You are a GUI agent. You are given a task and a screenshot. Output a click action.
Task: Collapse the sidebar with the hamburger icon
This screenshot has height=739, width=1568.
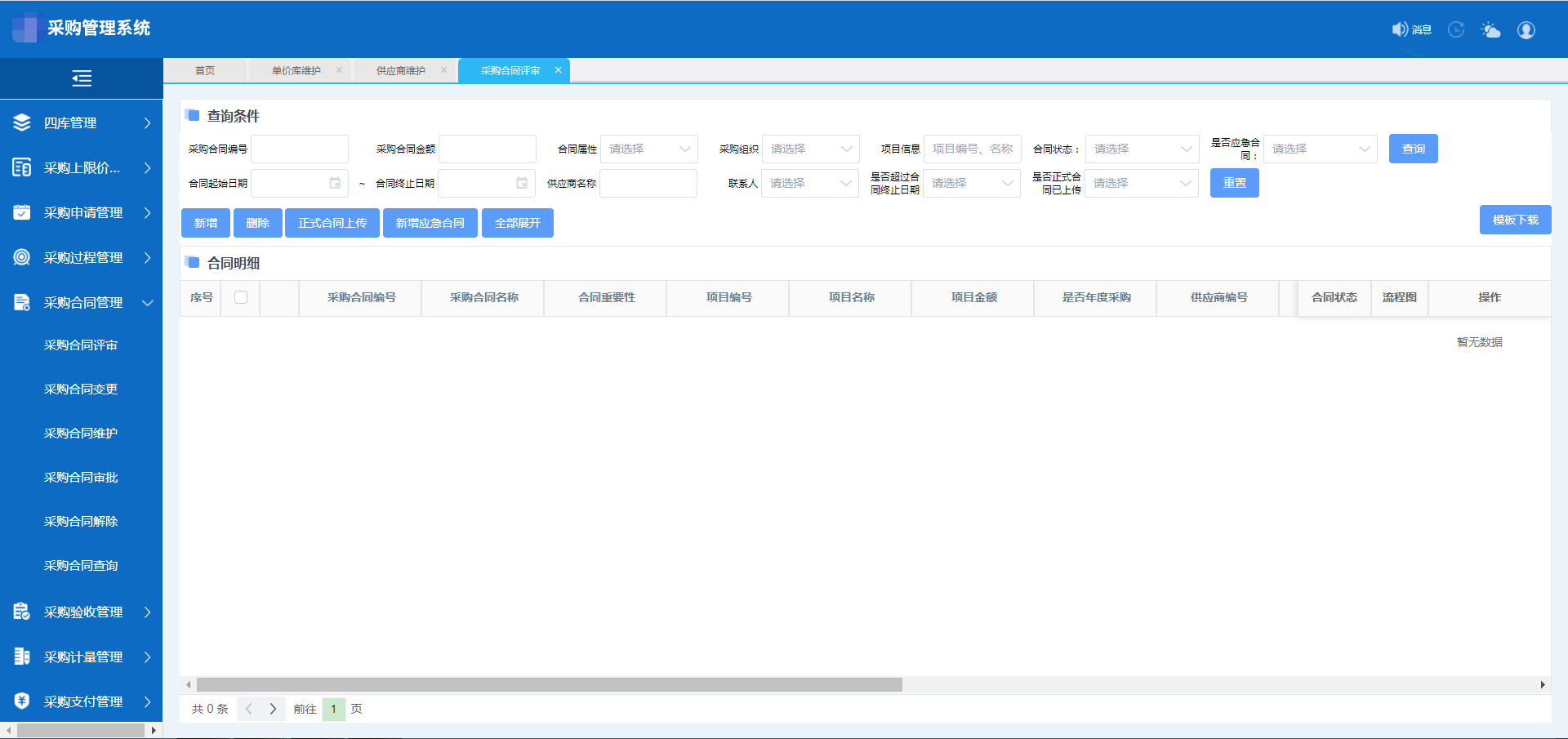82,78
